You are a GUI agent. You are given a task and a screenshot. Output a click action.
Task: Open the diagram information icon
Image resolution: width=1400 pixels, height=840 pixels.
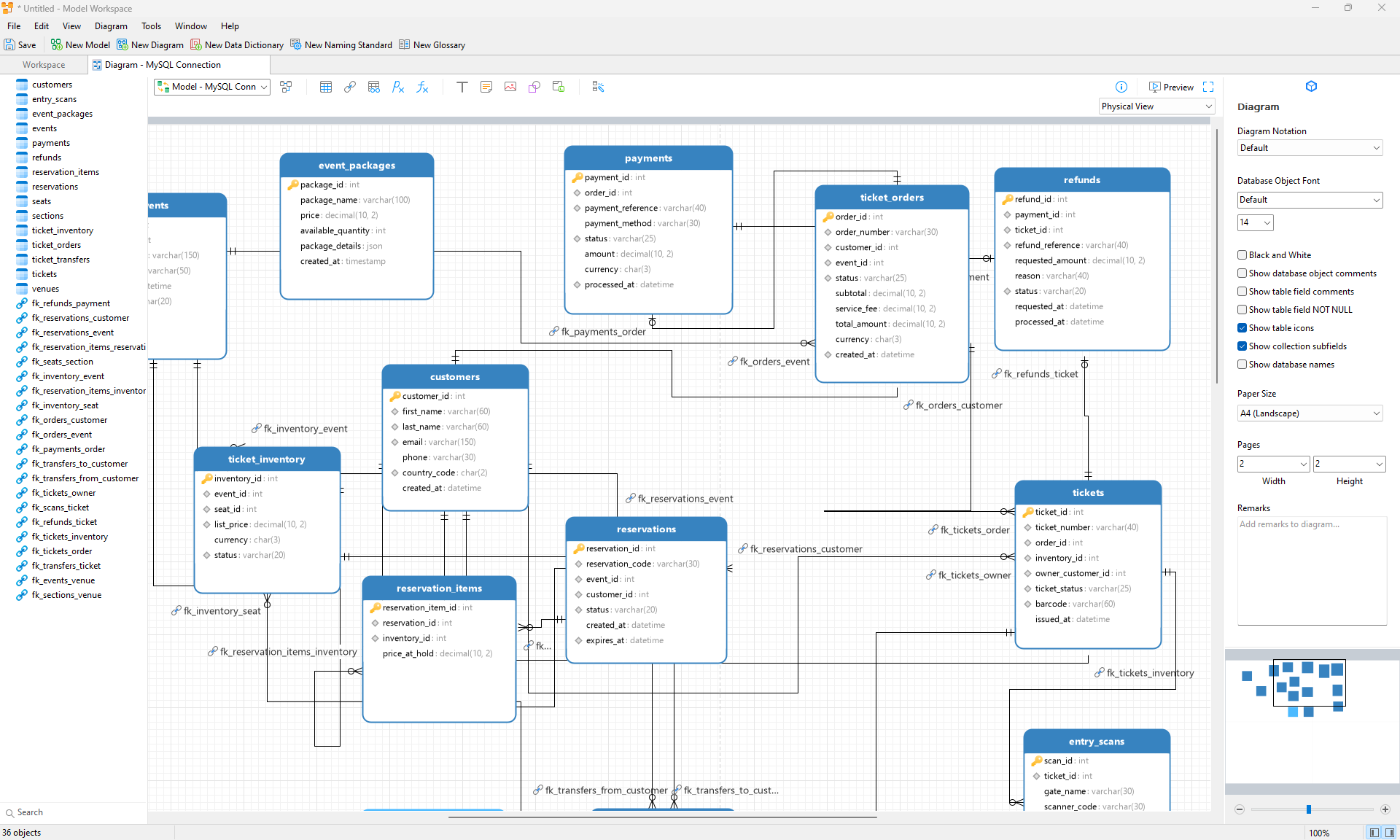1121,87
